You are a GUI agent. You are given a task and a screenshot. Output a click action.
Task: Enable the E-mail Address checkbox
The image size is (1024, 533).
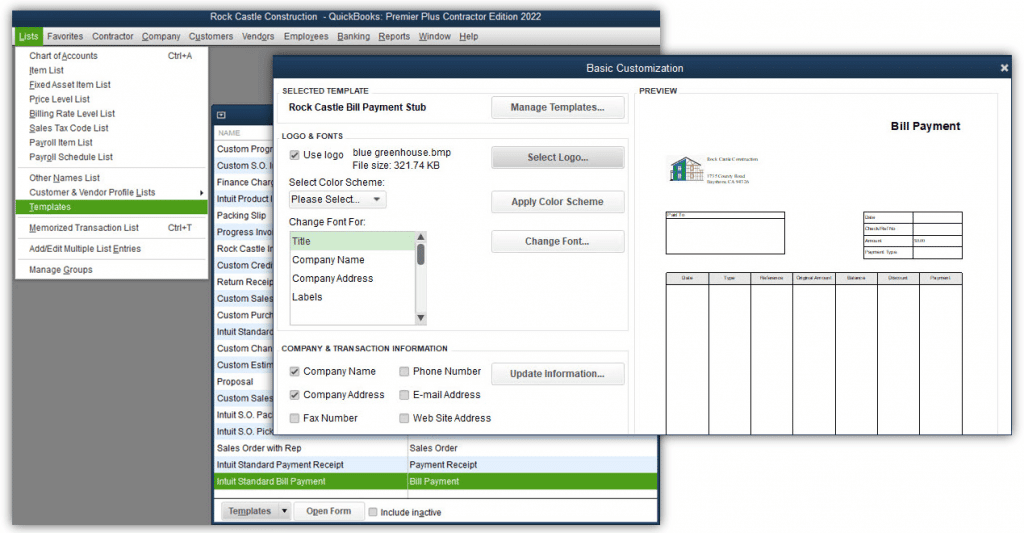[404, 395]
